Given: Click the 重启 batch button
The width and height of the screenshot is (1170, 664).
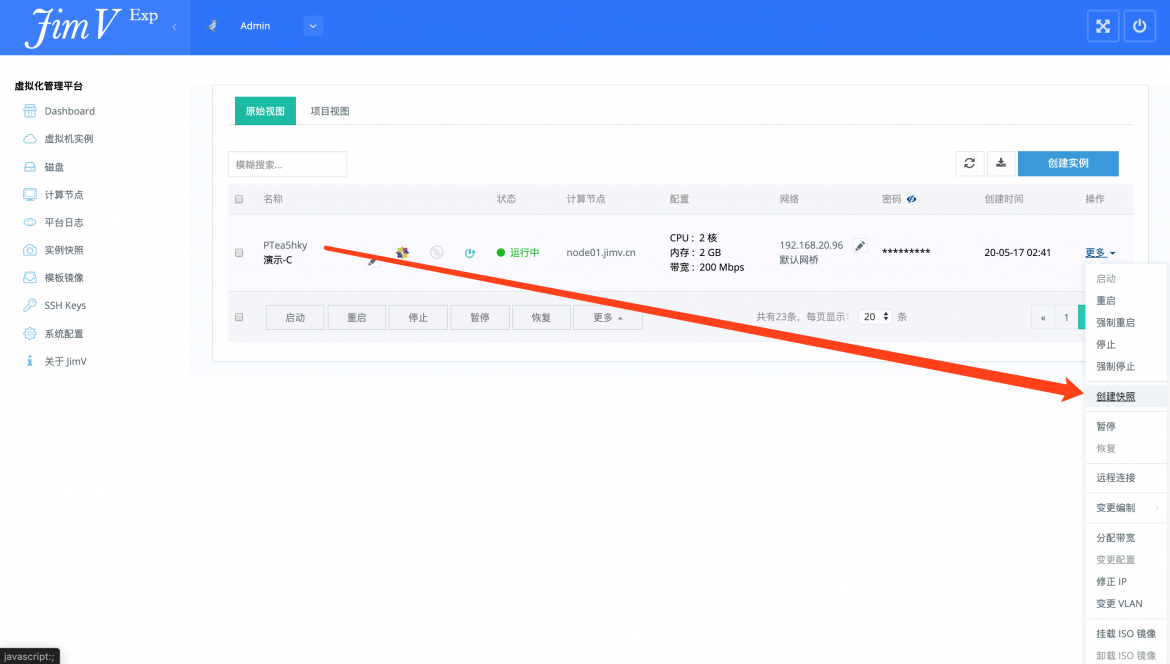Looking at the screenshot, I should 357,318.
